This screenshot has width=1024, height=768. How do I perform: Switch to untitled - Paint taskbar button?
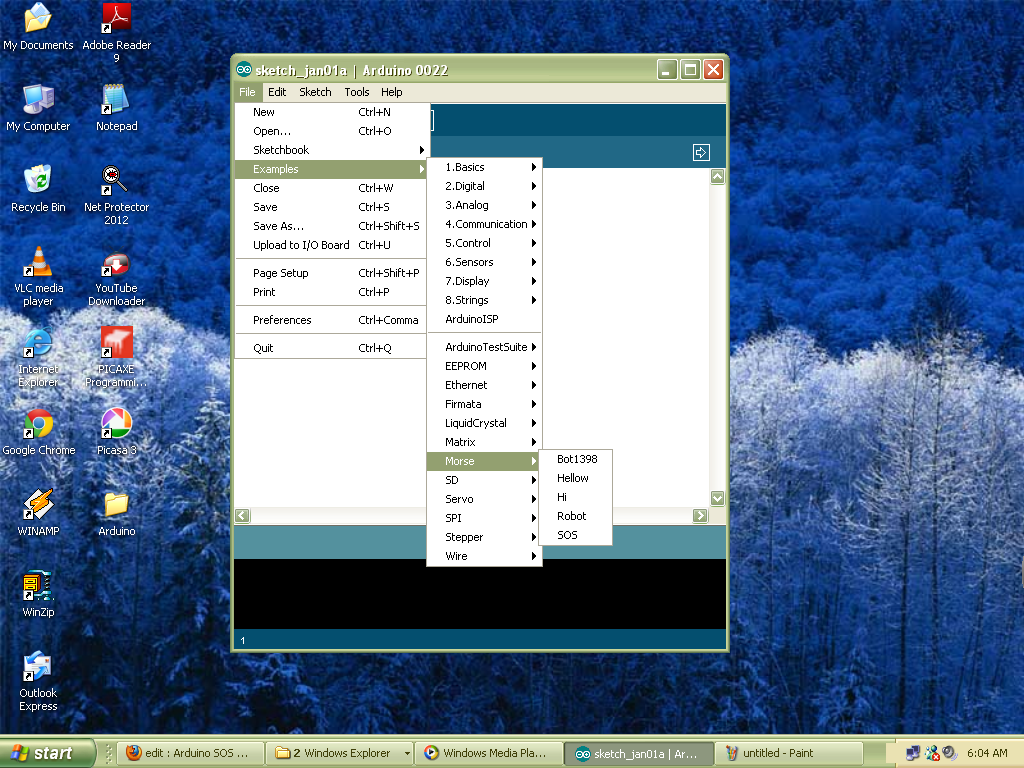788,753
